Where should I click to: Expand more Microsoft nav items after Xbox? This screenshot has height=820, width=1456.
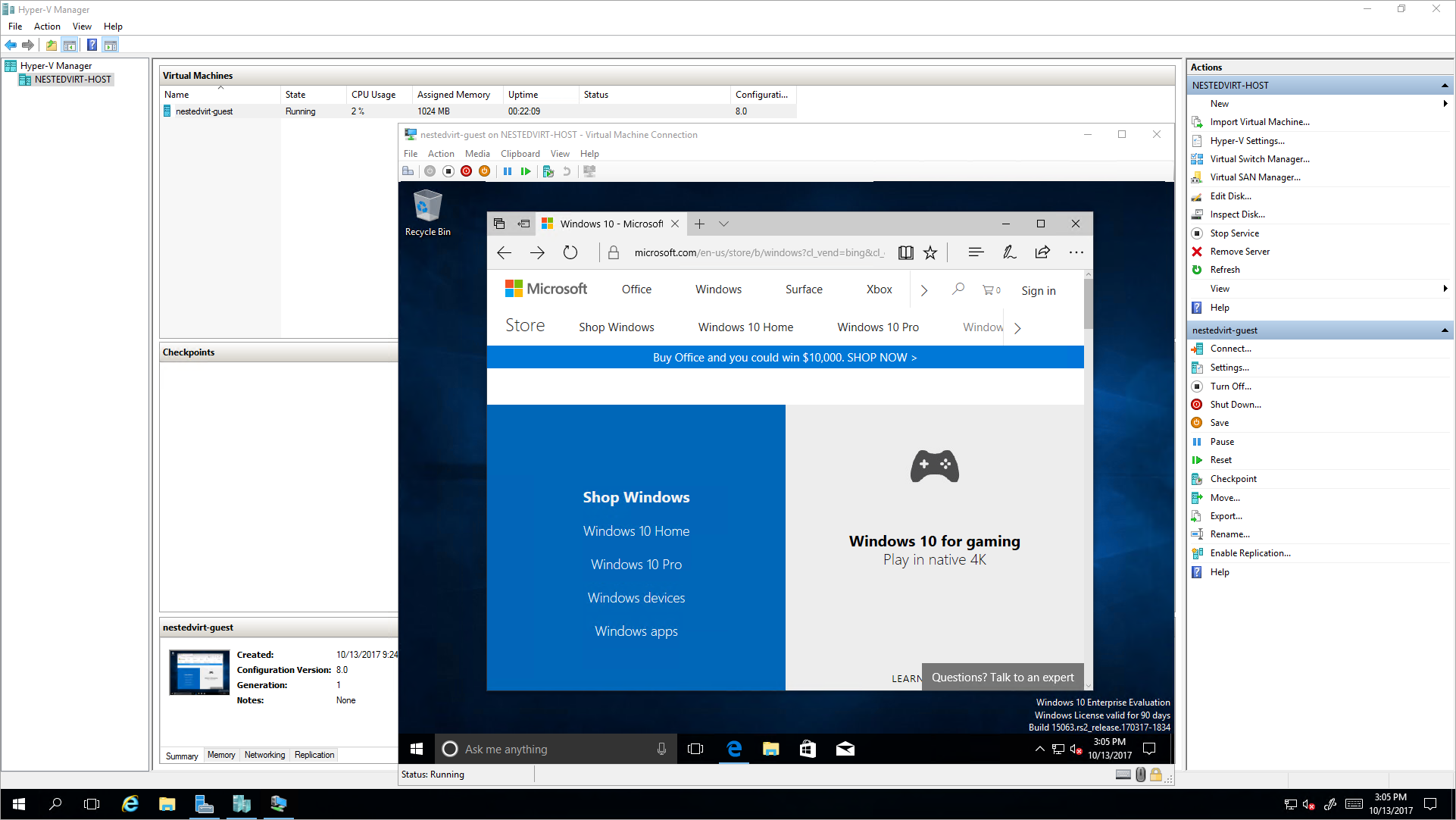tap(924, 290)
